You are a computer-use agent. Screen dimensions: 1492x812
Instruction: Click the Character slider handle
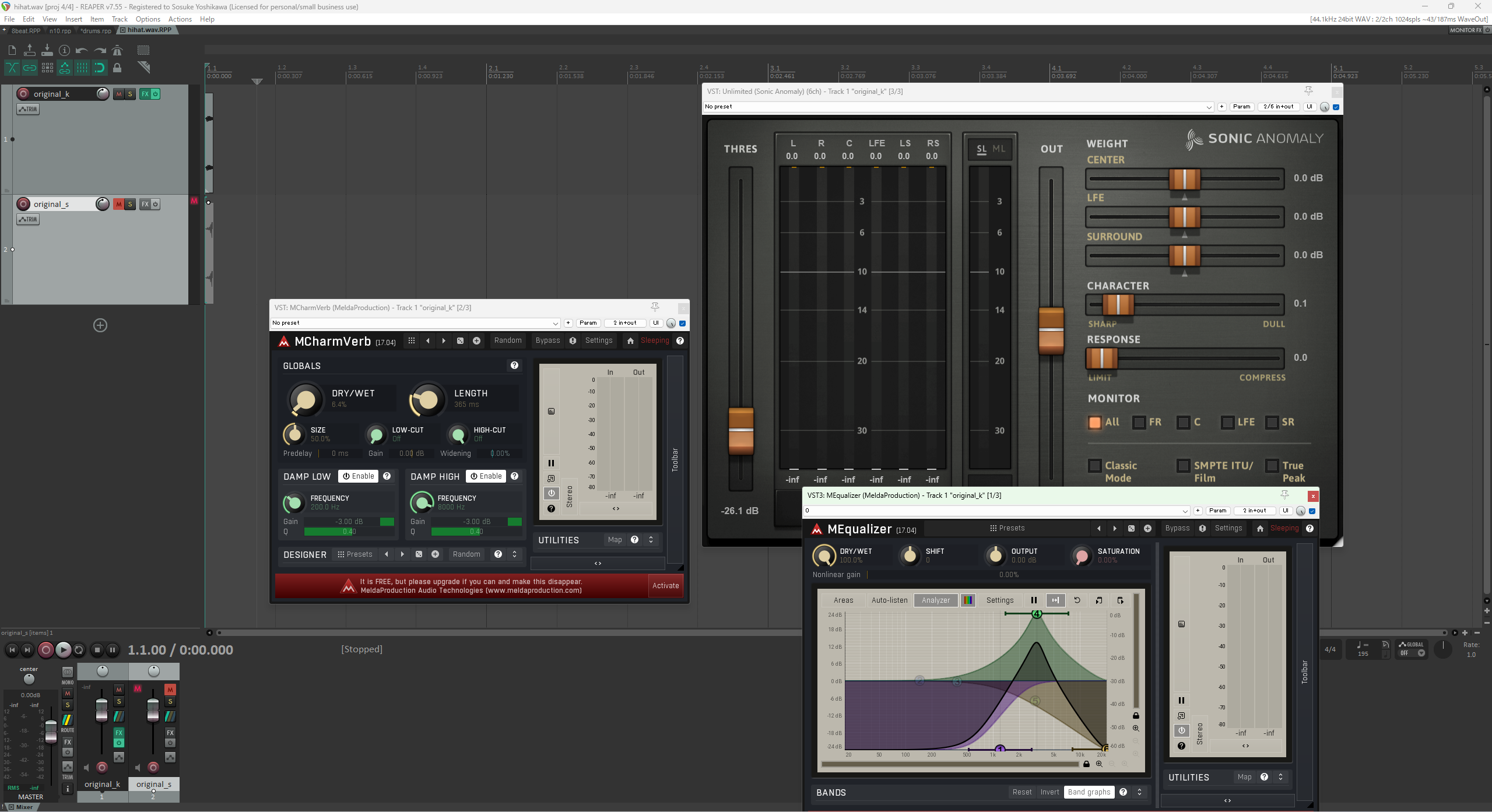pos(1118,304)
